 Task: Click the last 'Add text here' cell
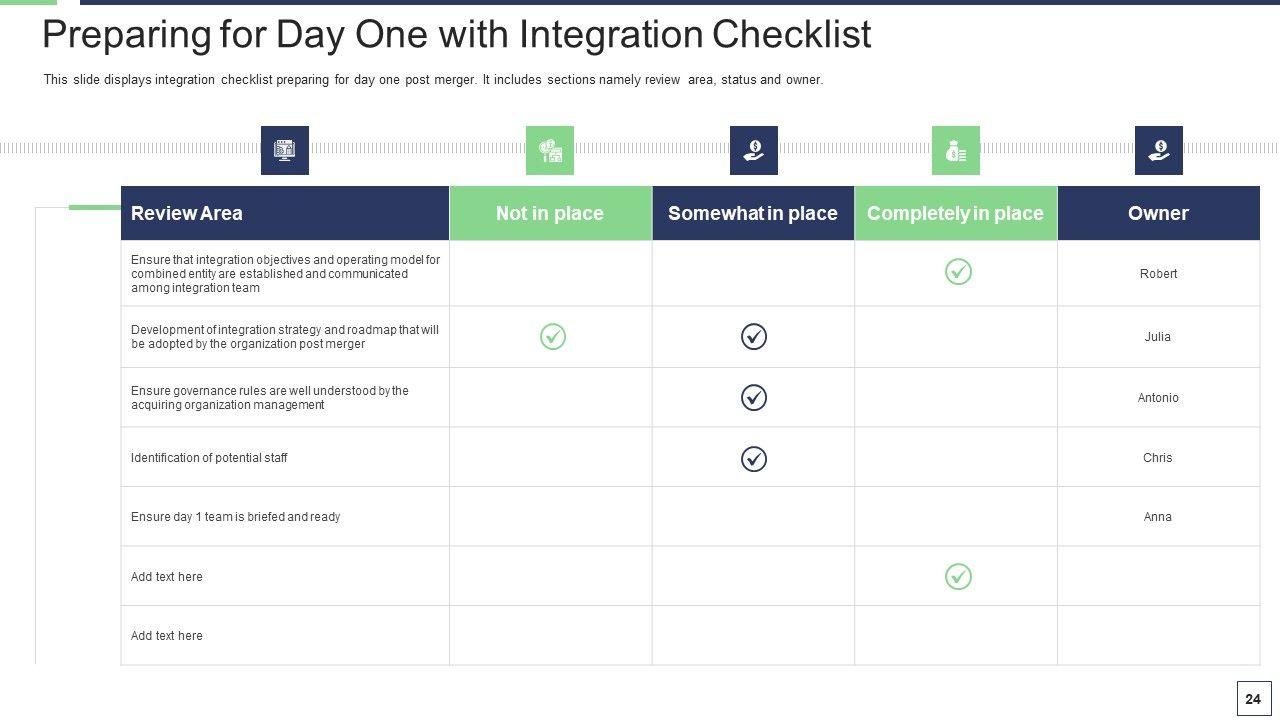167,636
